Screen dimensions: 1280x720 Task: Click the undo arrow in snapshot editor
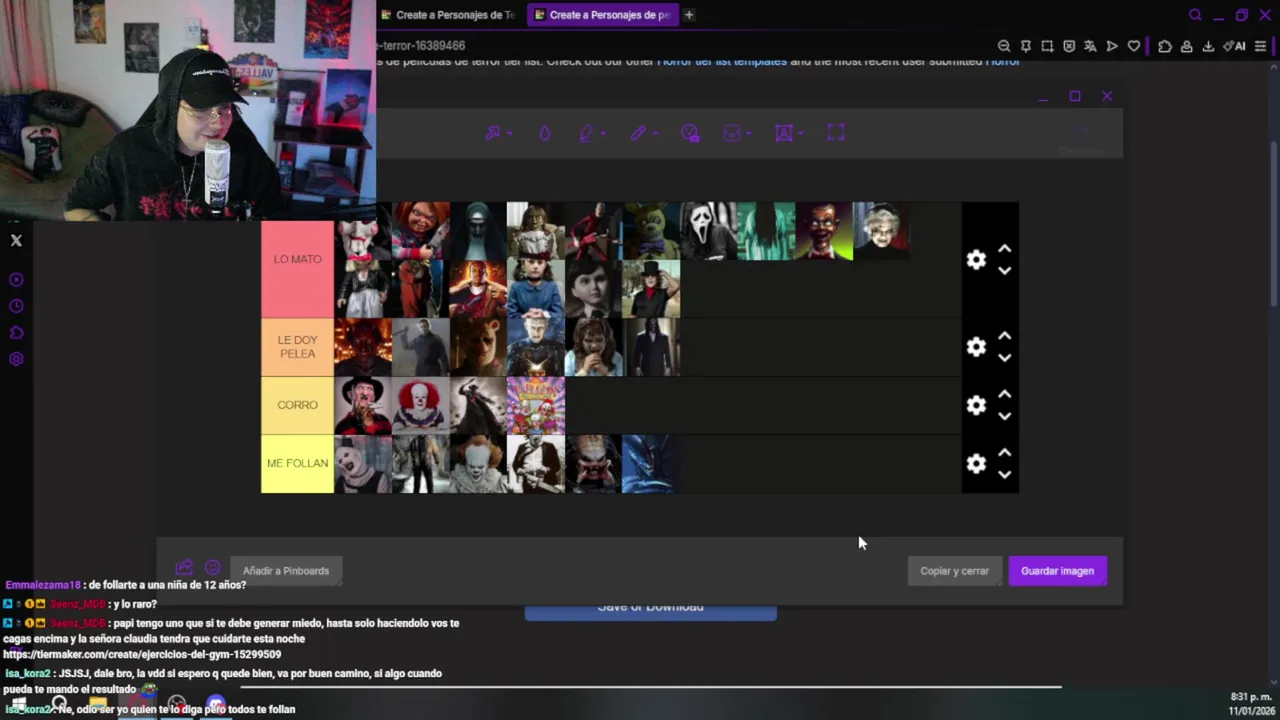pyautogui.click(x=1081, y=133)
